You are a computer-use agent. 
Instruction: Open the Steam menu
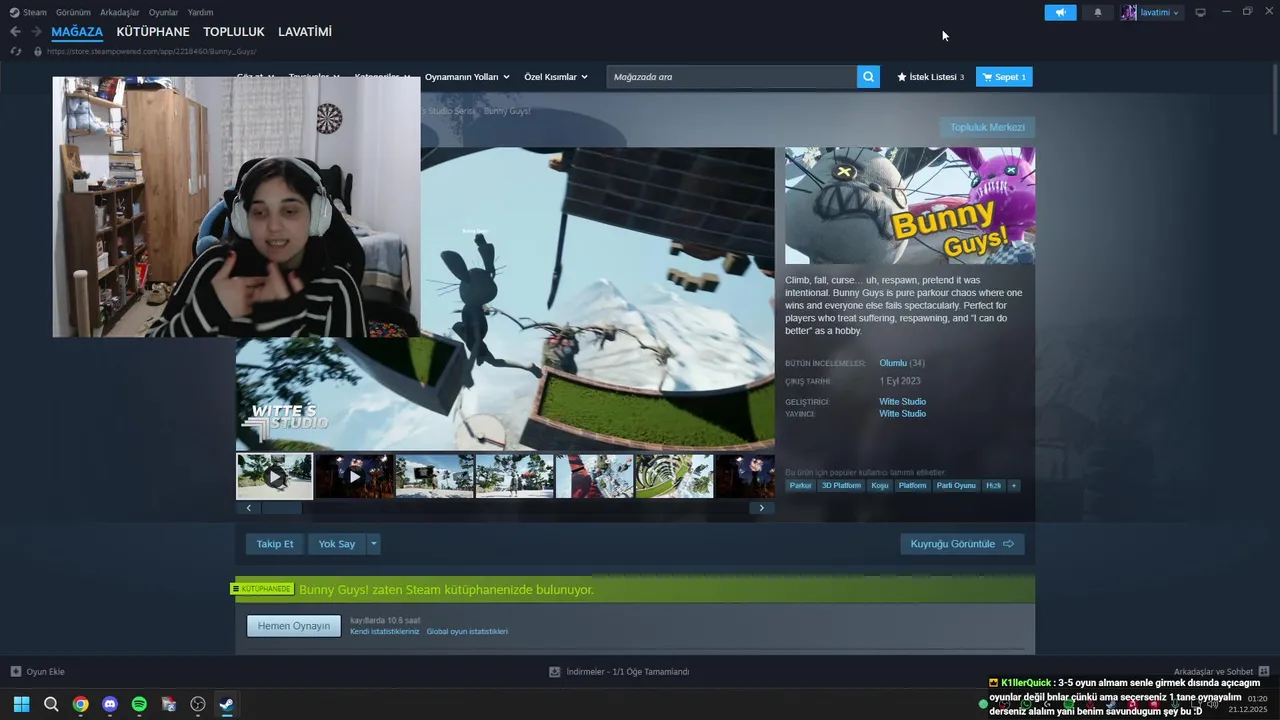click(x=28, y=12)
